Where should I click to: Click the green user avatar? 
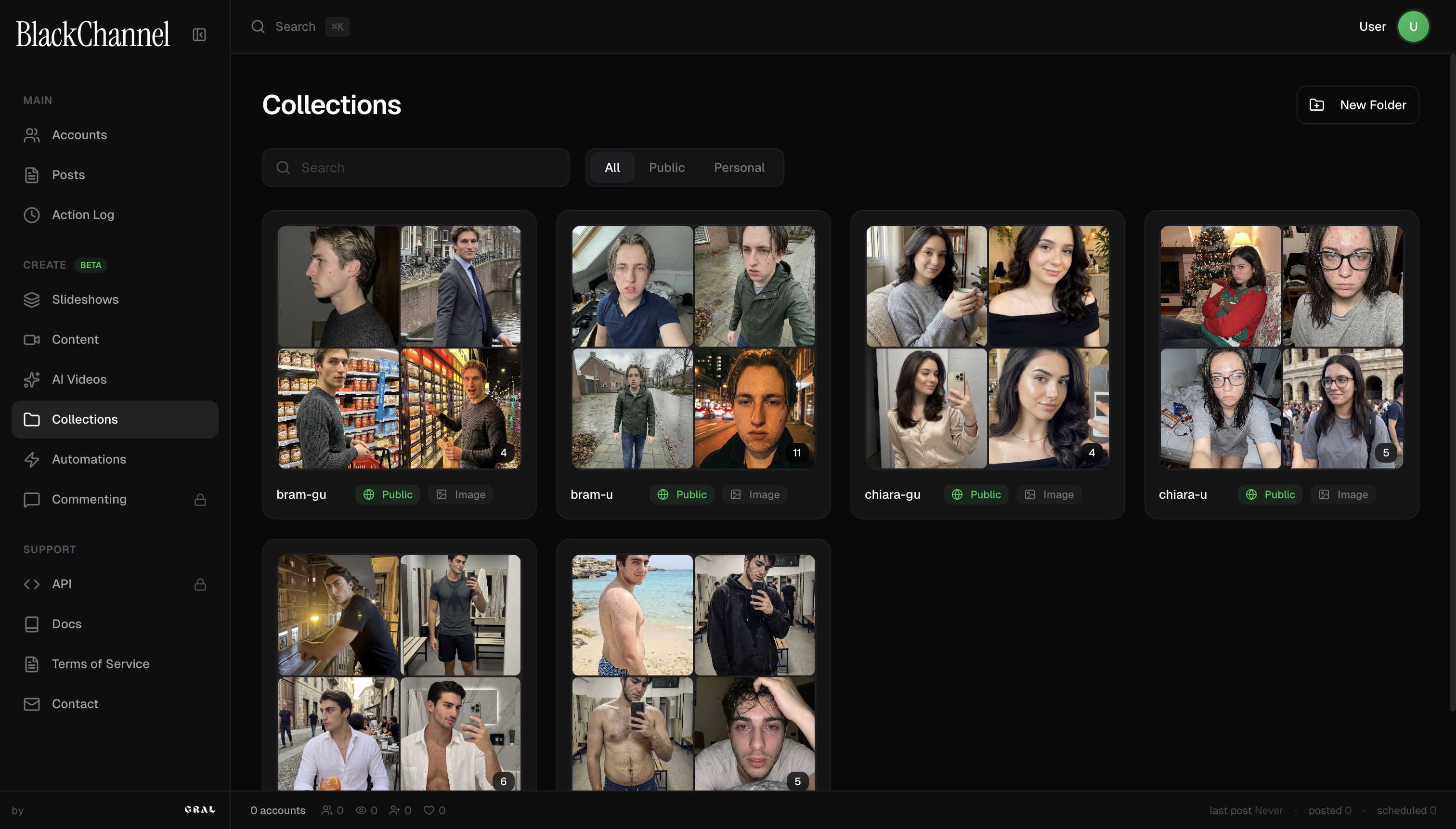click(1413, 27)
